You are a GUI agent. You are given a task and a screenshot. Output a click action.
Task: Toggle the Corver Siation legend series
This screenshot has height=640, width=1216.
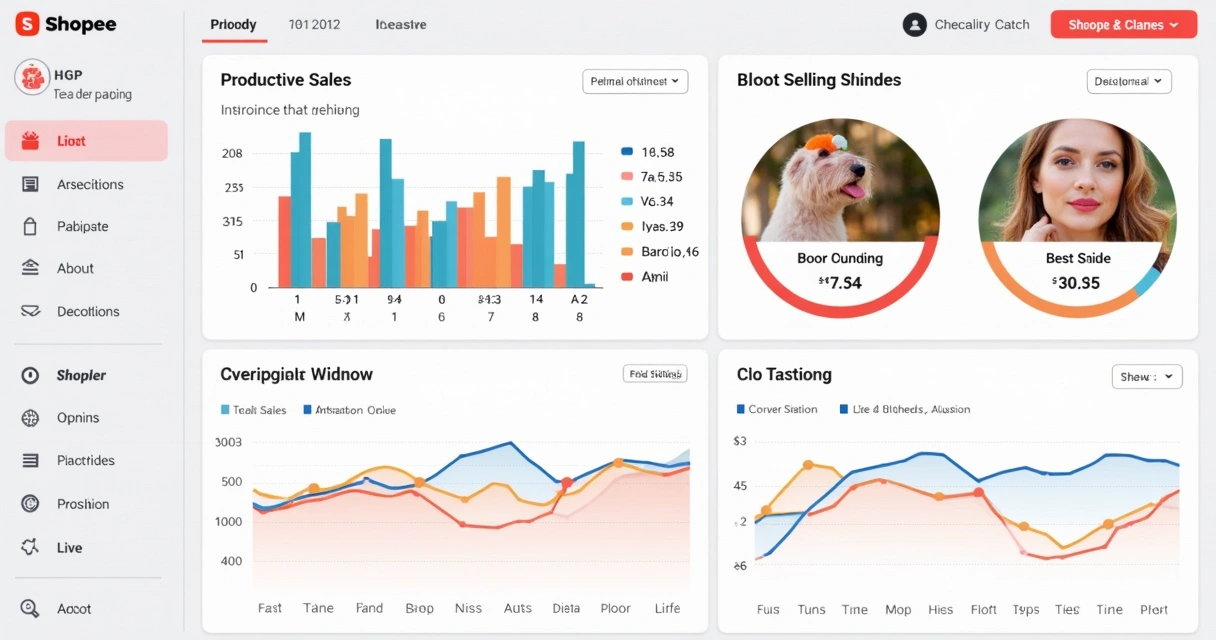click(x=777, y=409)
